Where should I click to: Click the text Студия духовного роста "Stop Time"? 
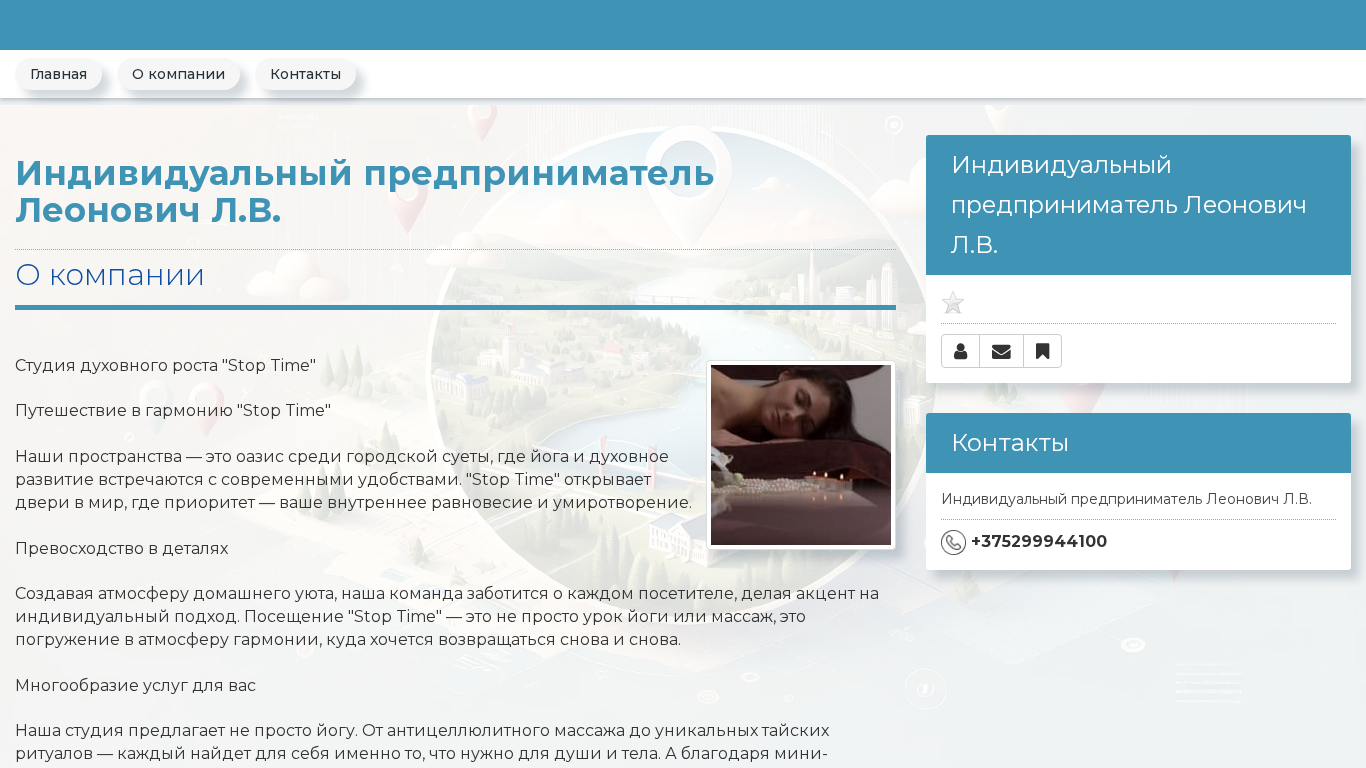click(165, 366)
